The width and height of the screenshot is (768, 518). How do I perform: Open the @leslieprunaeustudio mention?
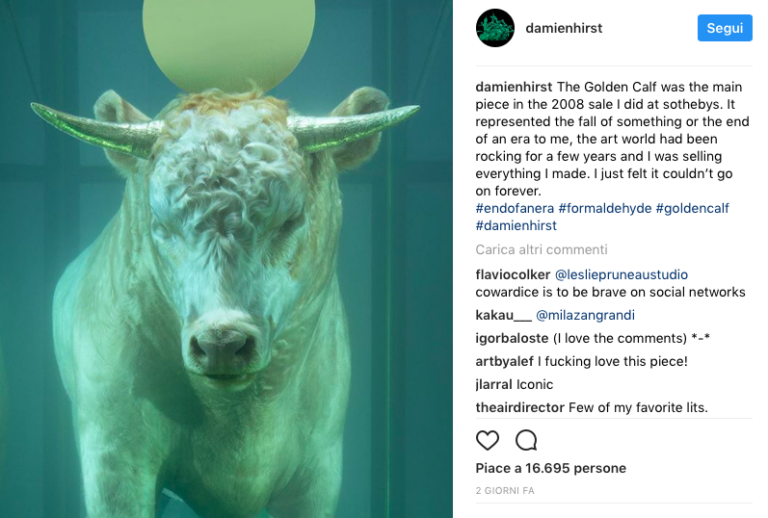[621, 274]
